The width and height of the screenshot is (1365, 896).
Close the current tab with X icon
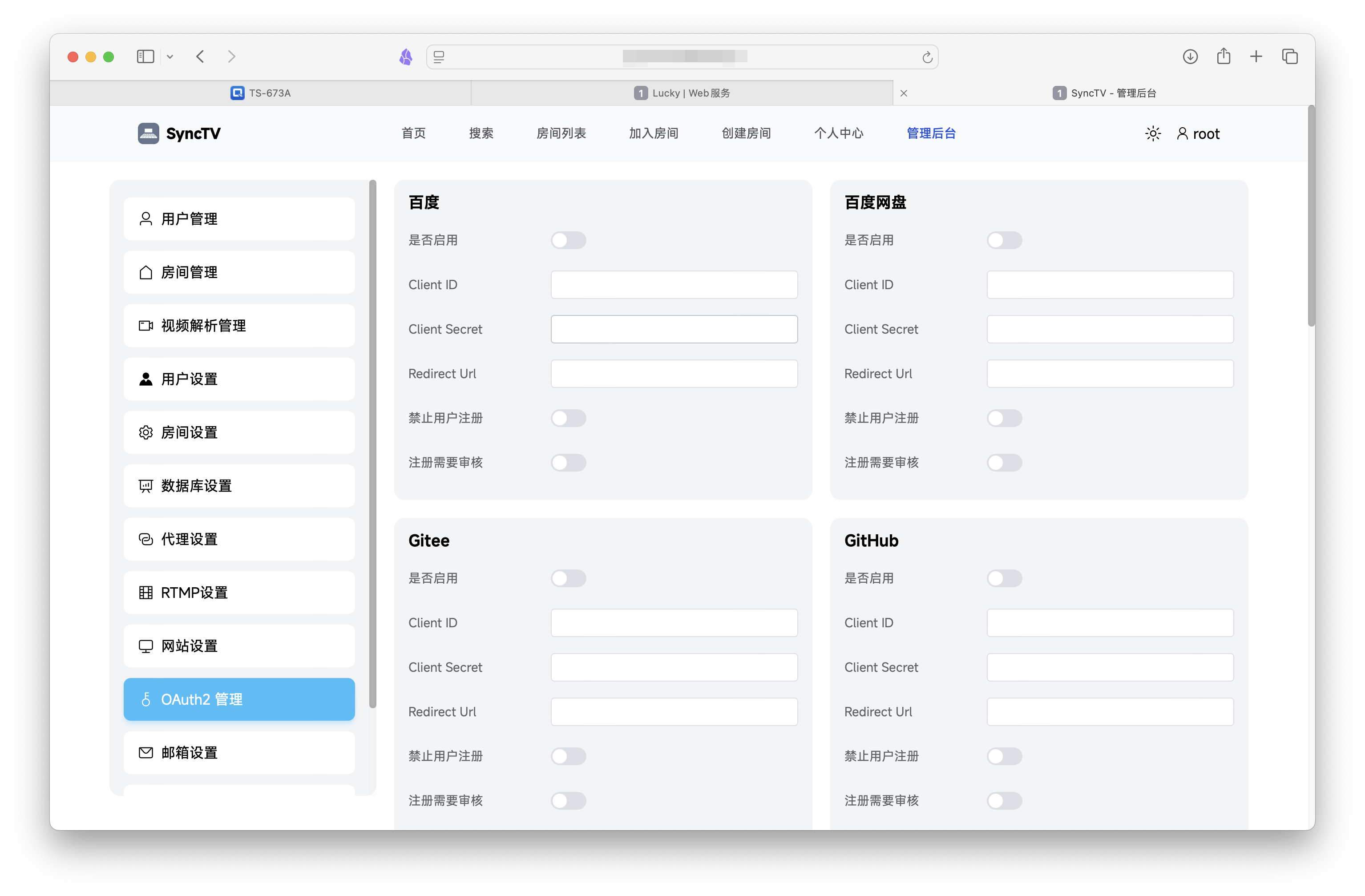903,93
